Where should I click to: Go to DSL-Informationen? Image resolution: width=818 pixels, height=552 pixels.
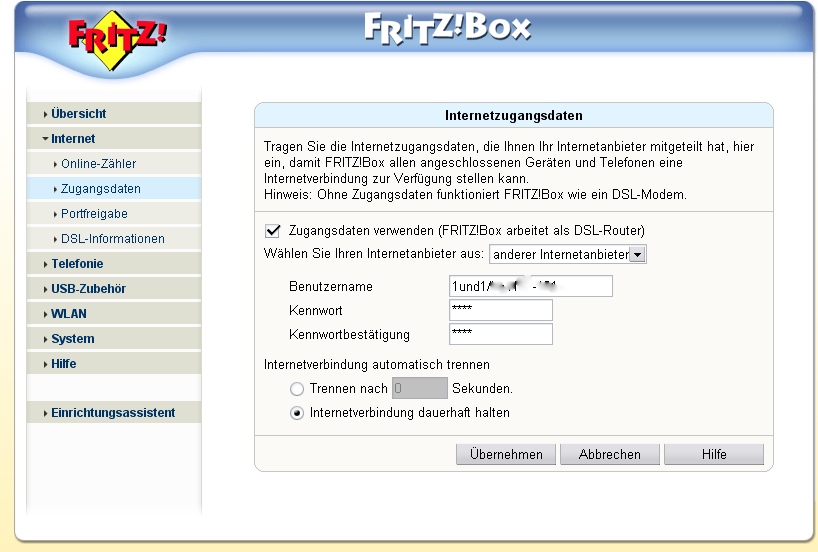pos(114,239)
